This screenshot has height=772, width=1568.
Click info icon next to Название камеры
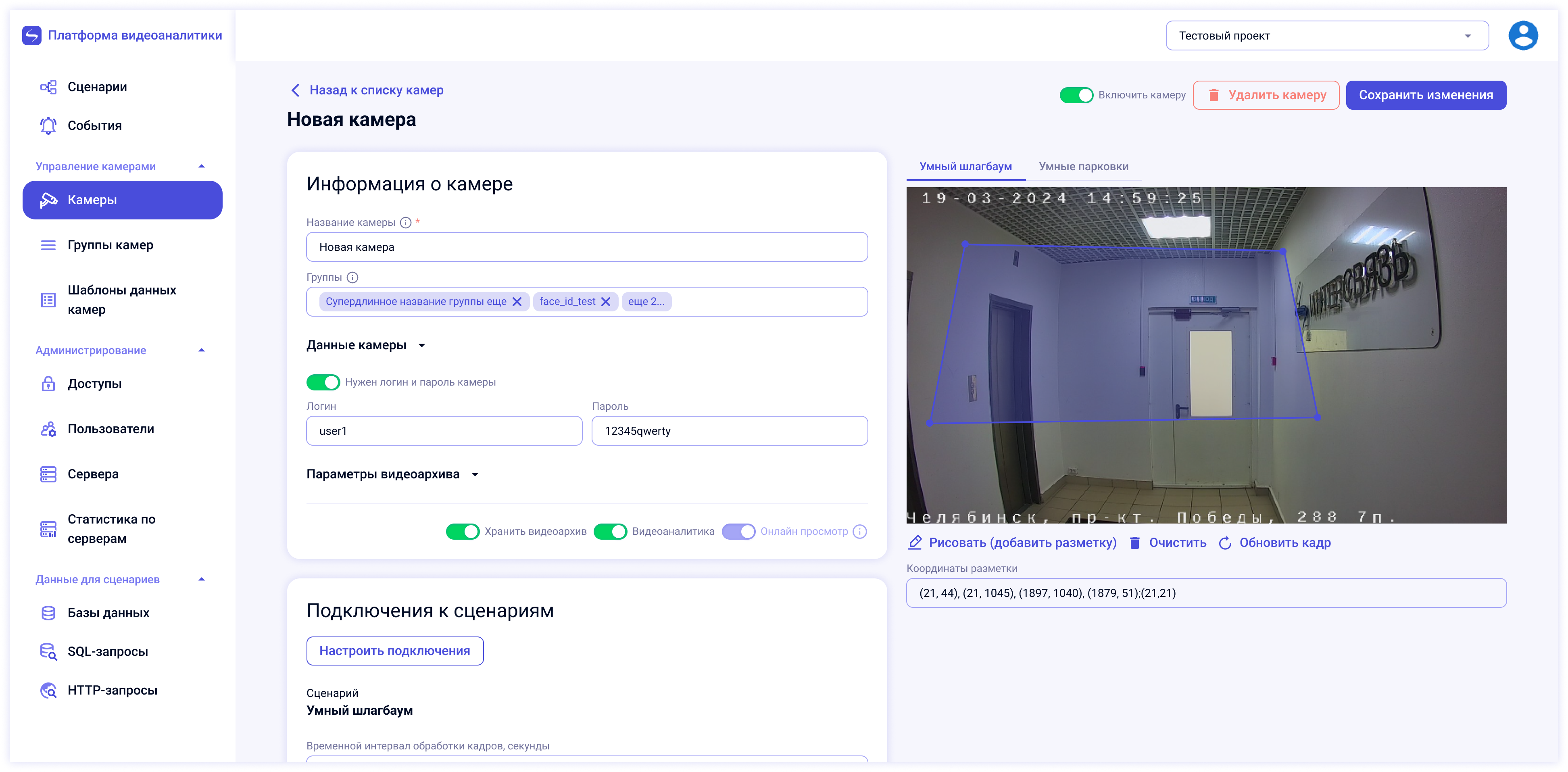coord(406,222)
